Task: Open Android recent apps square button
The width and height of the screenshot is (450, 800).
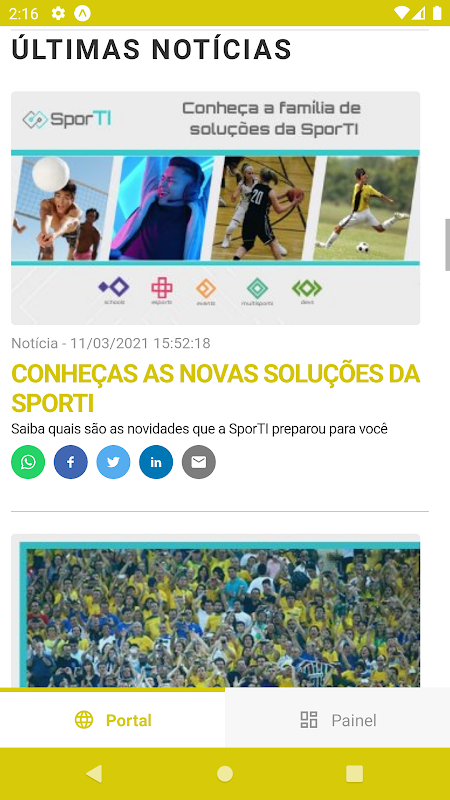Action: (x=355, y=773)
